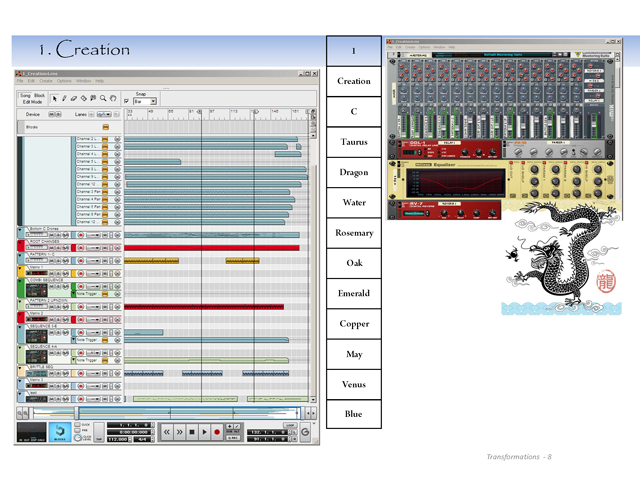The width and height of the screenshot is (640, 480).
Task: Open Edit menu in sequencer window
Action: pyautogui.click(x=31, y=81)
